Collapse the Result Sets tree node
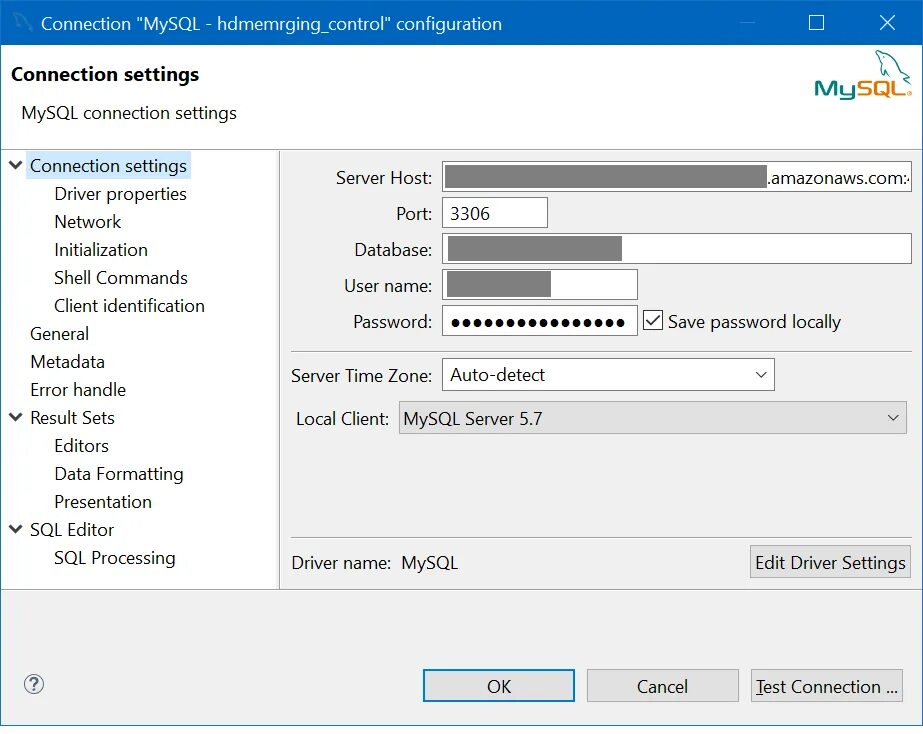The width and height of the screenshot is (923, 734). [16, 417]
